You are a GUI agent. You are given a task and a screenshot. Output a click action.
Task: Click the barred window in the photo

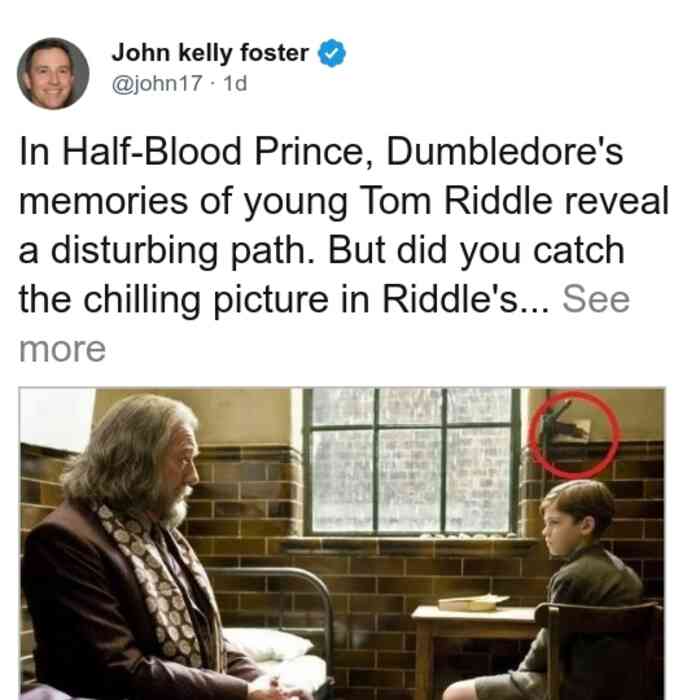[x=412, y=461]
